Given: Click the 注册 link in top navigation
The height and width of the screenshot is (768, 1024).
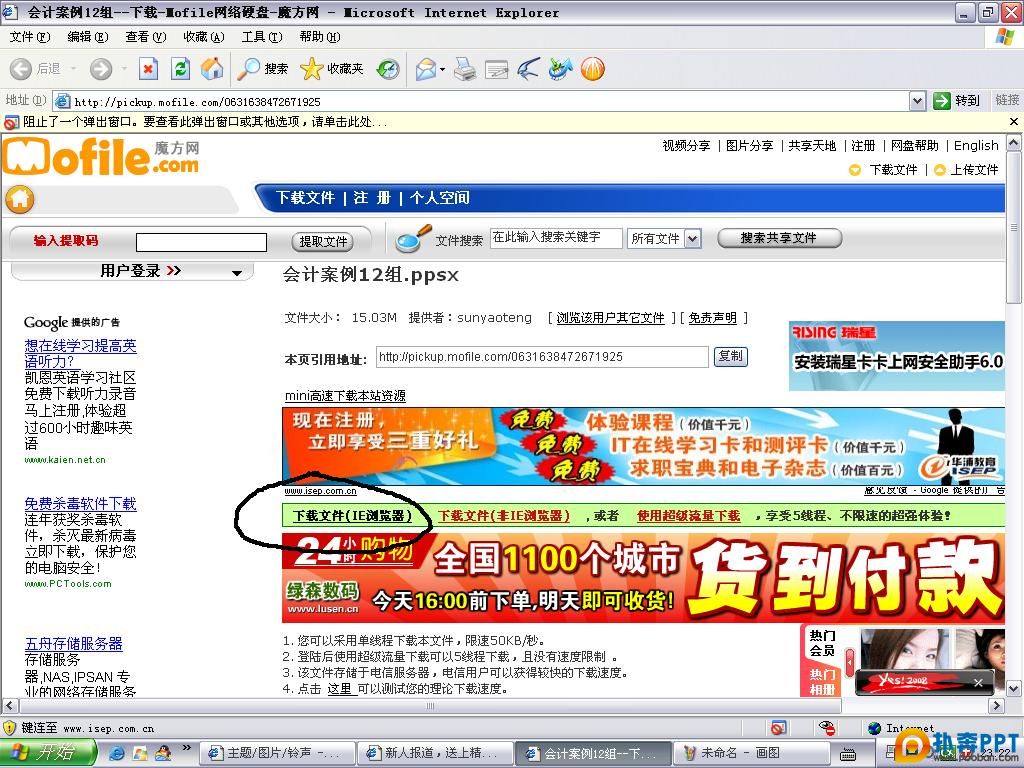Looking at the screenshot, I should (863, 146).
